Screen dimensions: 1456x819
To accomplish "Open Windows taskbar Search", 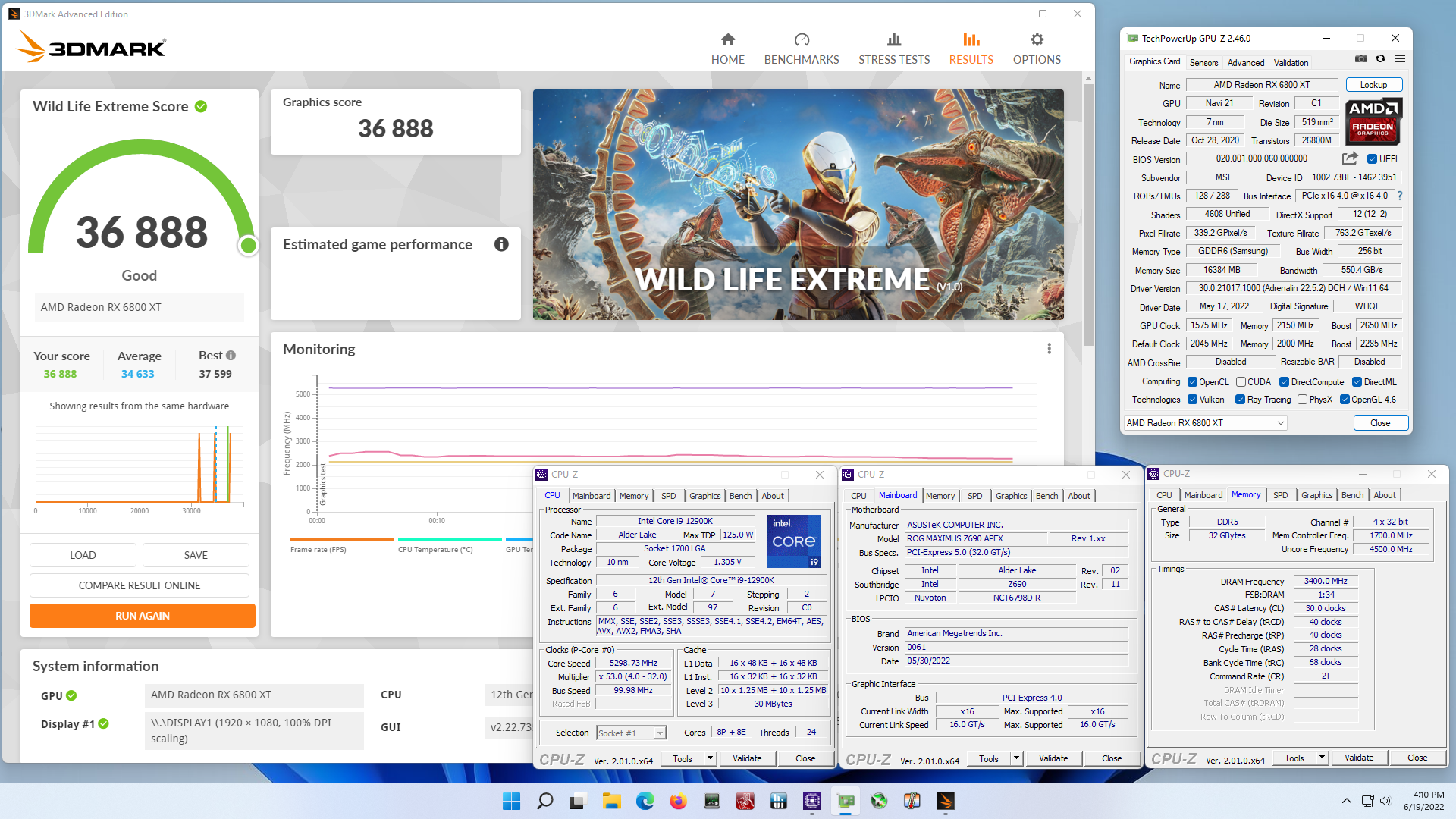I will point(544,801).
